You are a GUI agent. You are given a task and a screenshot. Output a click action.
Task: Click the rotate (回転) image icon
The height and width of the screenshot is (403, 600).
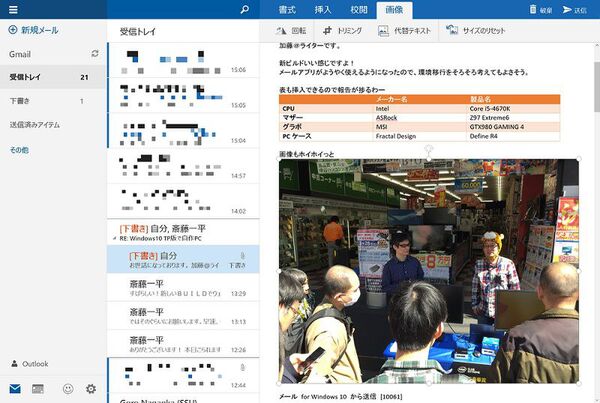281,31
